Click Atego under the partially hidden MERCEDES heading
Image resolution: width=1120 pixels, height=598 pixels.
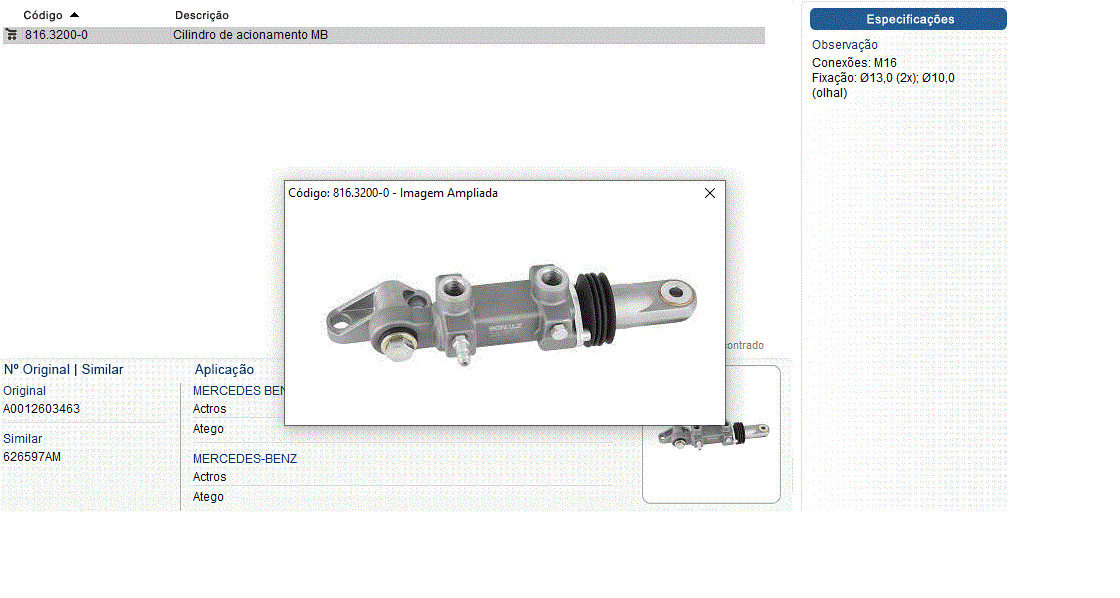208,429
